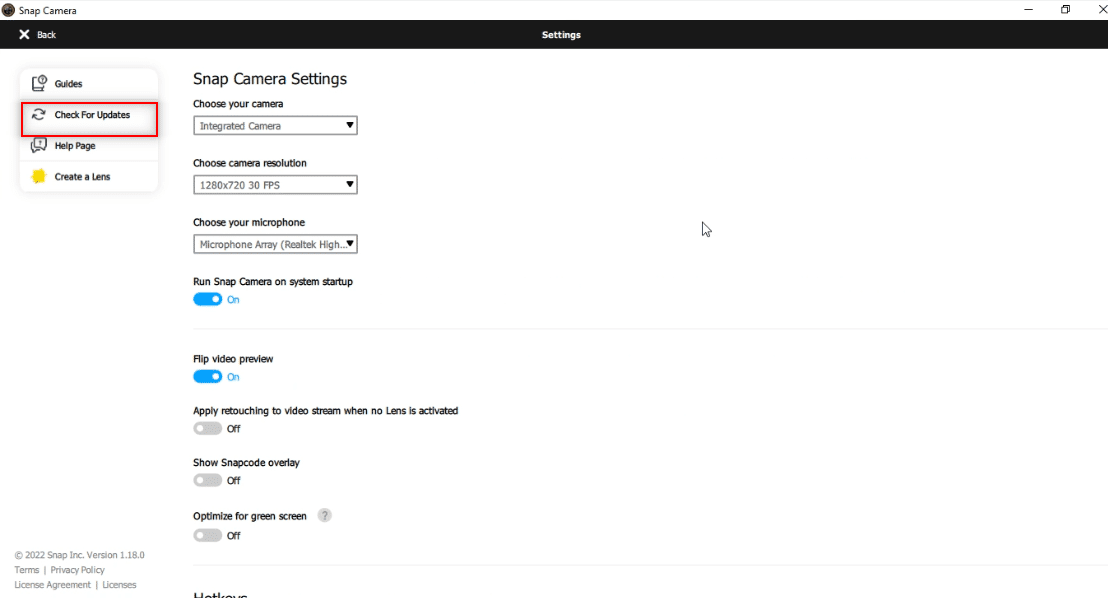
Task: Click the yellow Create a Lens icon
Action: 39,176
